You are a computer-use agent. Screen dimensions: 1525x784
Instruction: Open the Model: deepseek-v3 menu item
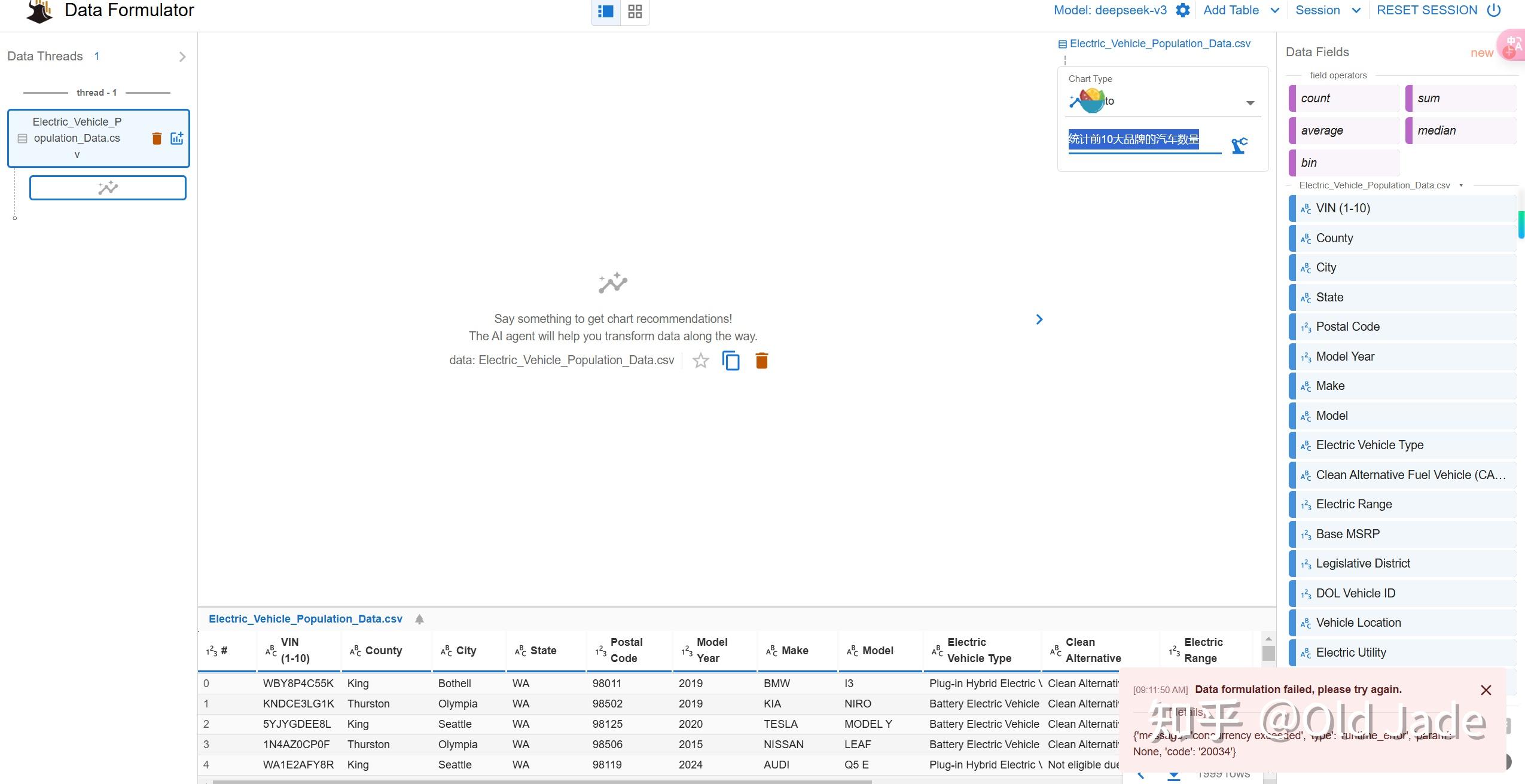(x=1112, y=10)
